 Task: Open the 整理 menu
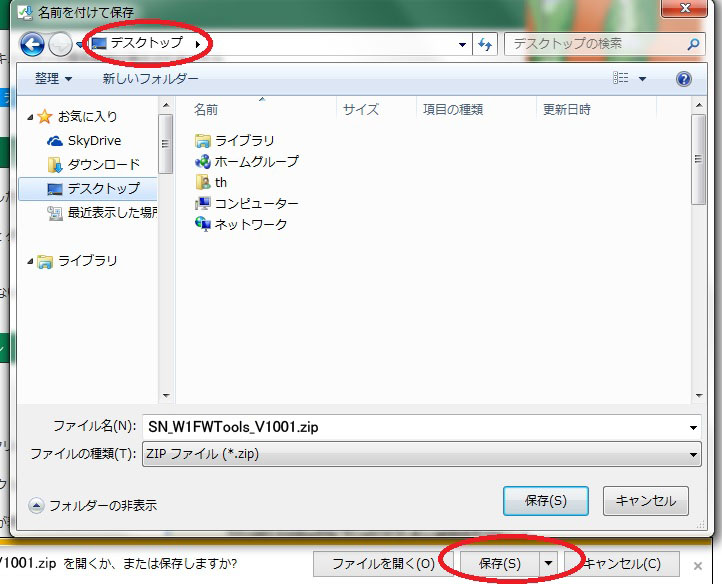coord(53,78)
